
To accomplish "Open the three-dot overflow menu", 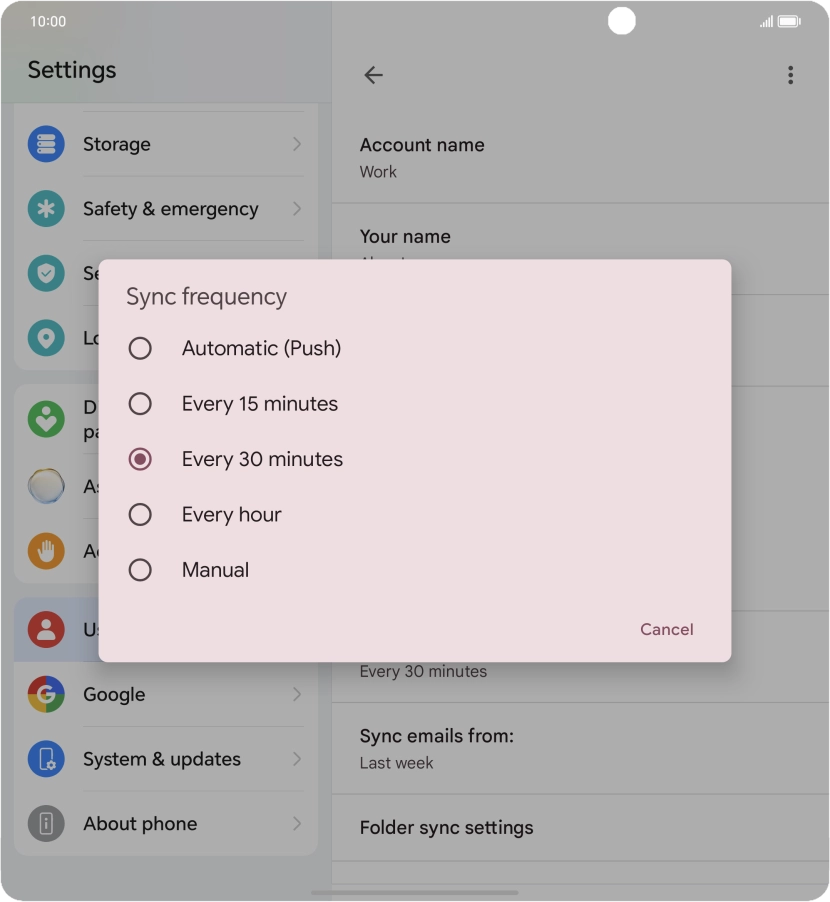I will tap(790, 74).
